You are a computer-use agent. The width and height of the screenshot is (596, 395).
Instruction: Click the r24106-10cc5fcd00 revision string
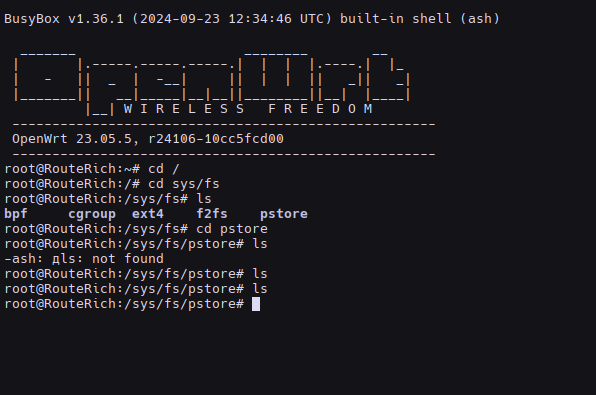click(216, 139)
